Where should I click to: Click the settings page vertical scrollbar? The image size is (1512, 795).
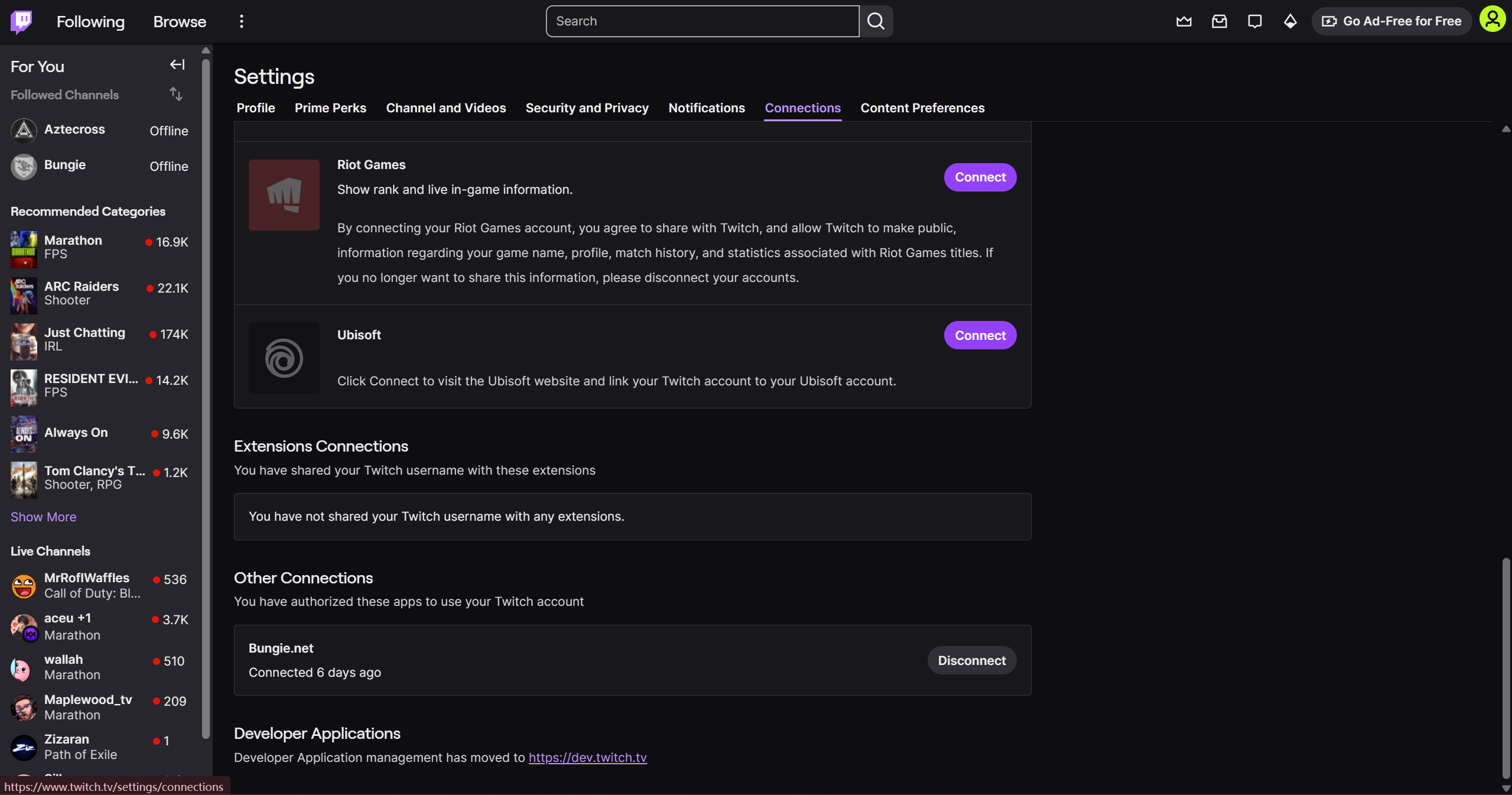(1506, 668)
